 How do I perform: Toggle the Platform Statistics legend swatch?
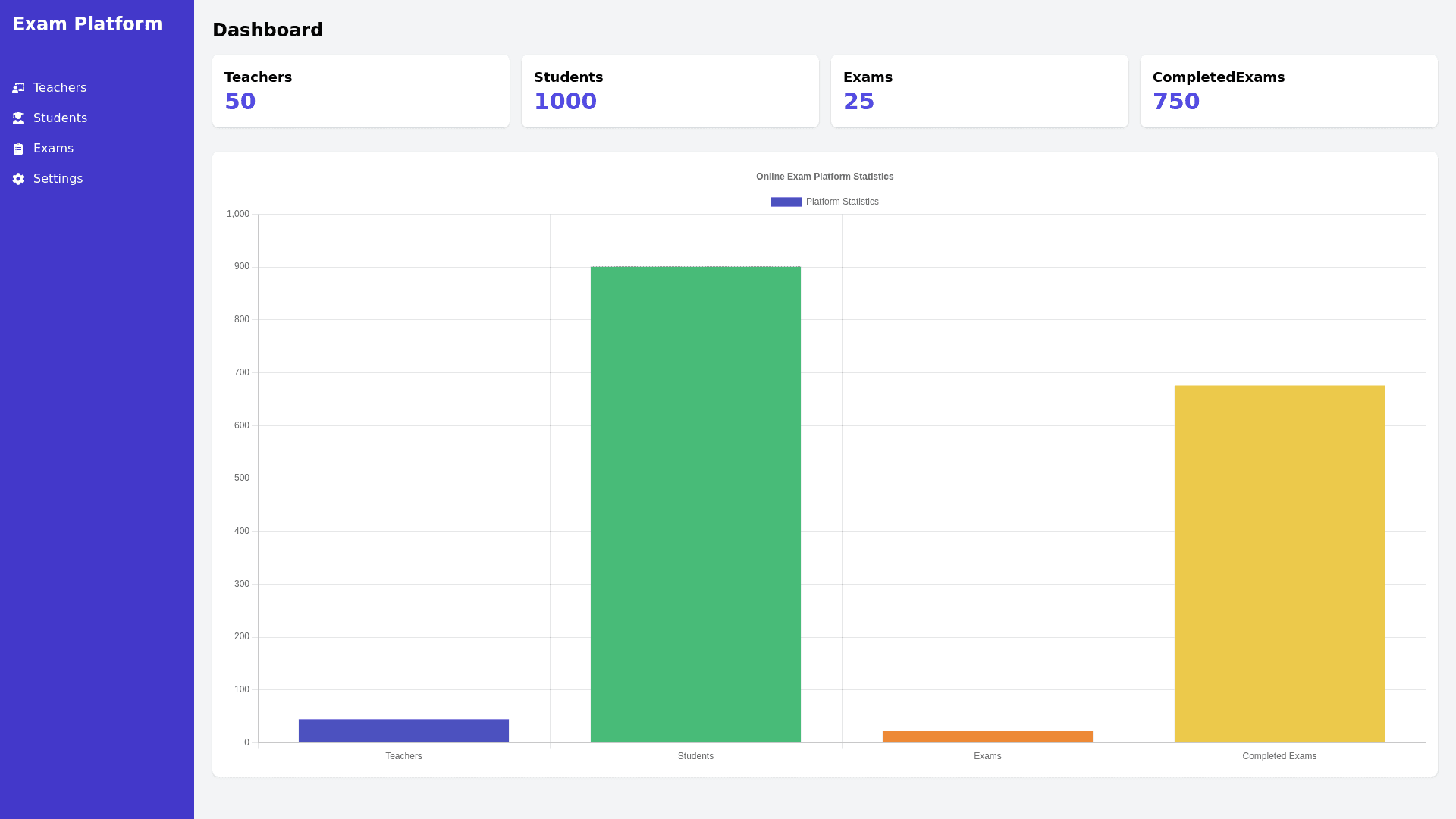pos(786,202)
